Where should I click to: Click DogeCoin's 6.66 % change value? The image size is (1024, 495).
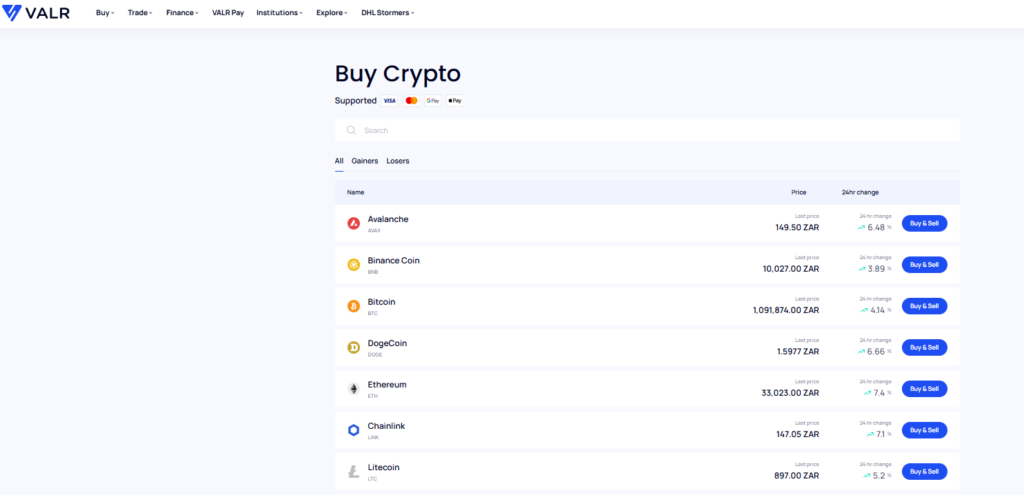pyautogui.click(x=879, y=352)
